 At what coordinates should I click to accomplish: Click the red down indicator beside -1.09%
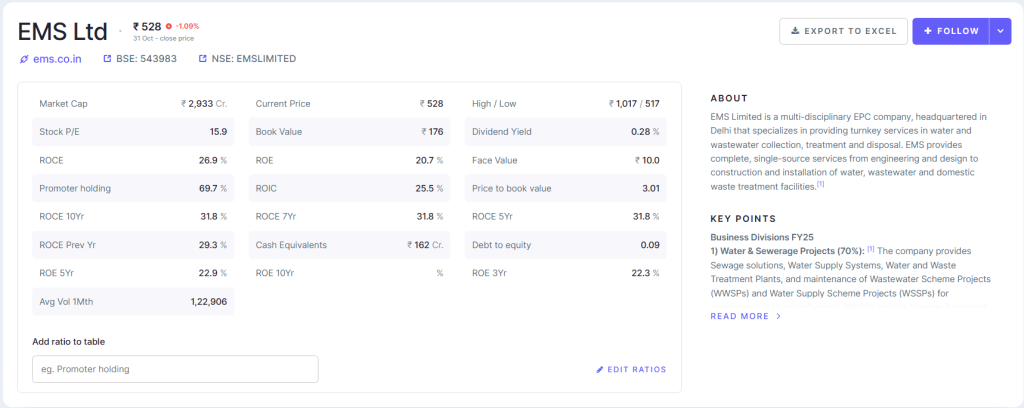(x=169, y=25)
